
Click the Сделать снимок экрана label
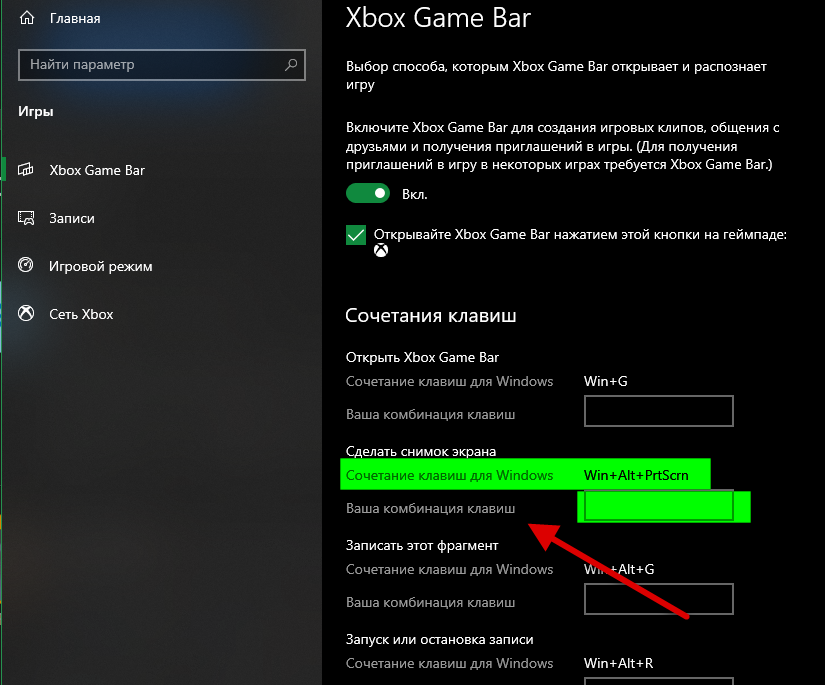[x=421, y=451]
